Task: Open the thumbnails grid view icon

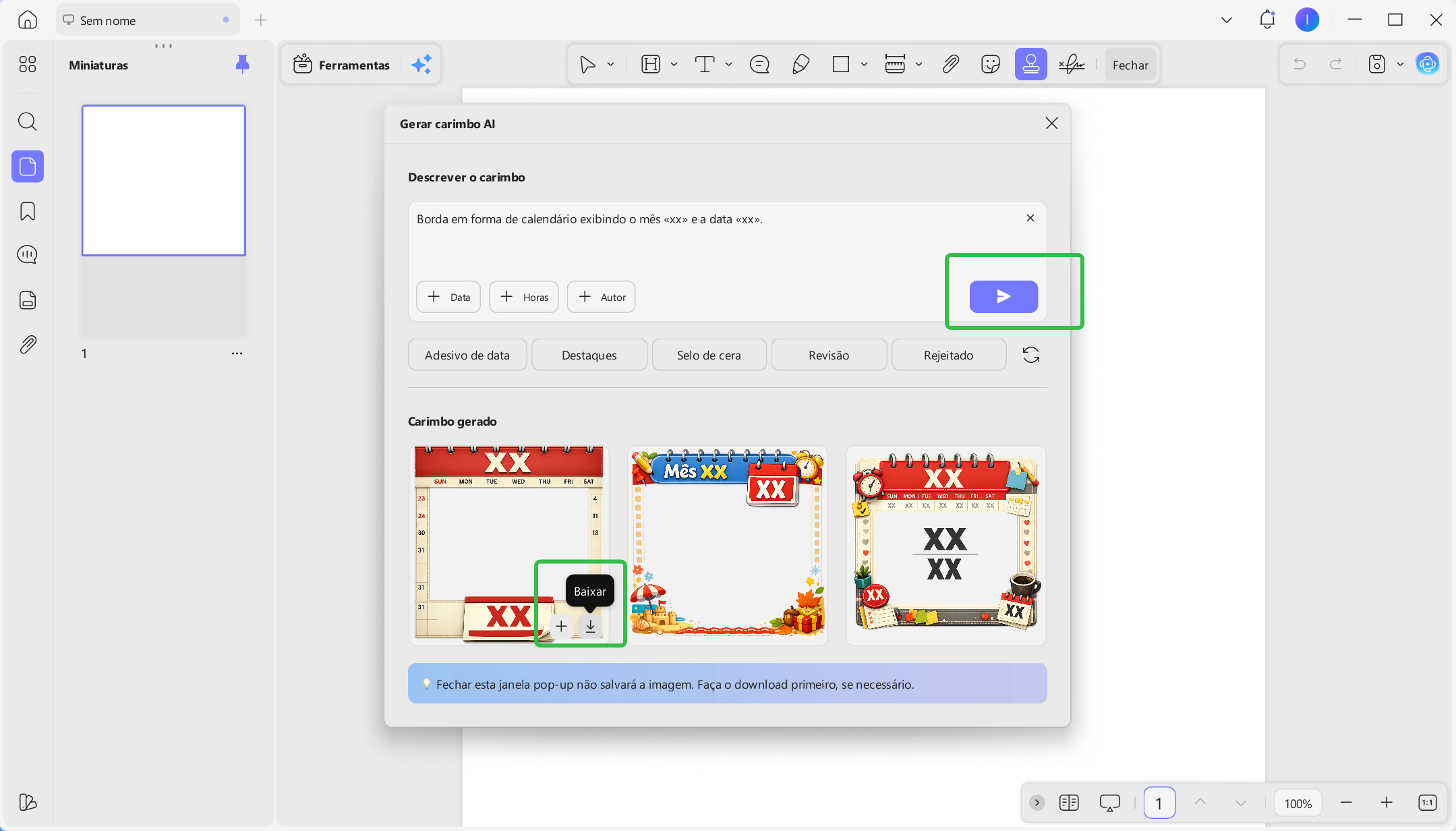Action: [x=28, y=64]
